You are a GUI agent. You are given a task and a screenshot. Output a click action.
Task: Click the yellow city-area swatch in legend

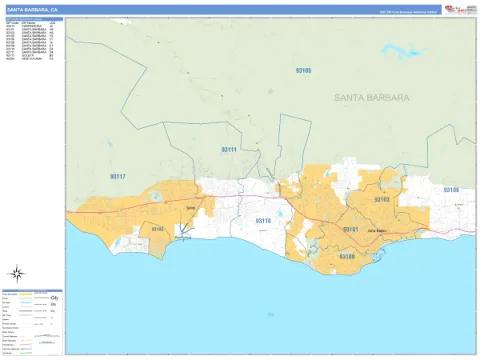click(26, 294)
